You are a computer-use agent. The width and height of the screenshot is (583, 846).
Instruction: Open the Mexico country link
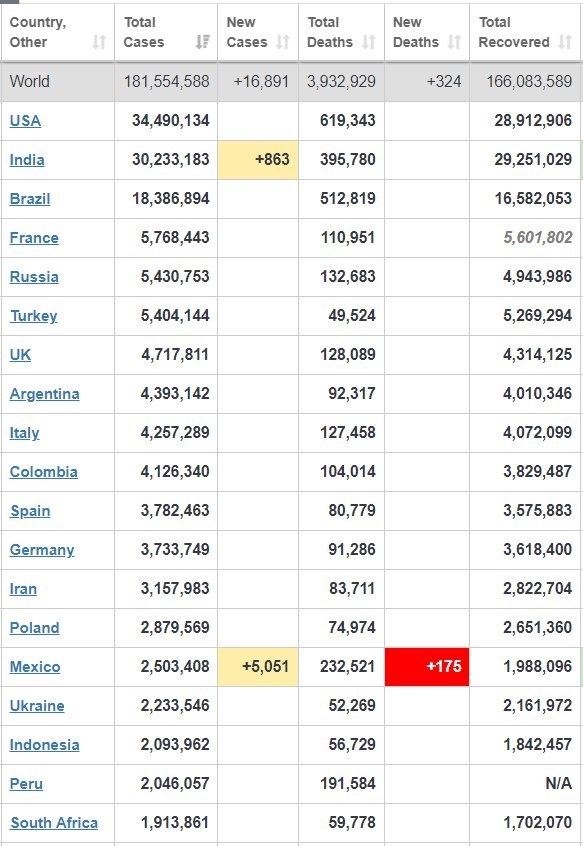[x=35, y=667]
